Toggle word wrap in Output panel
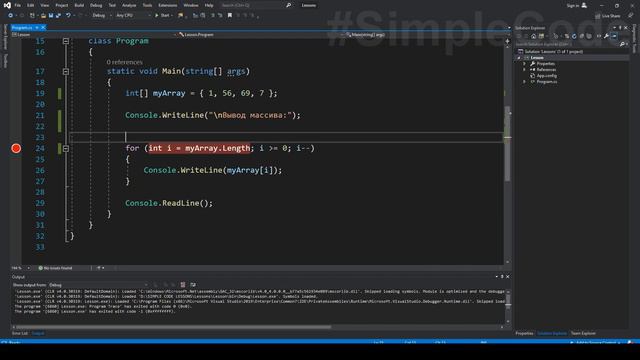 pos(193,285)
